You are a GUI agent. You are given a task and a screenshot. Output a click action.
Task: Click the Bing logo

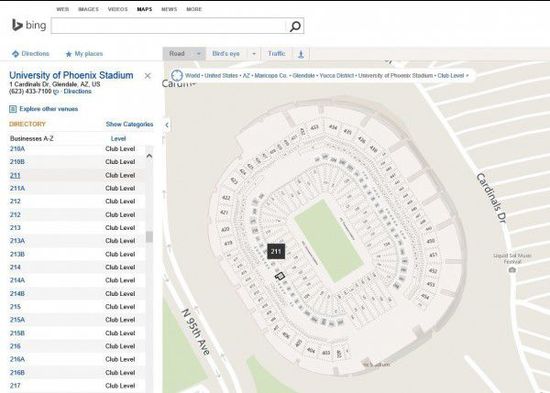pyautogui.click(x=29, y=25)
